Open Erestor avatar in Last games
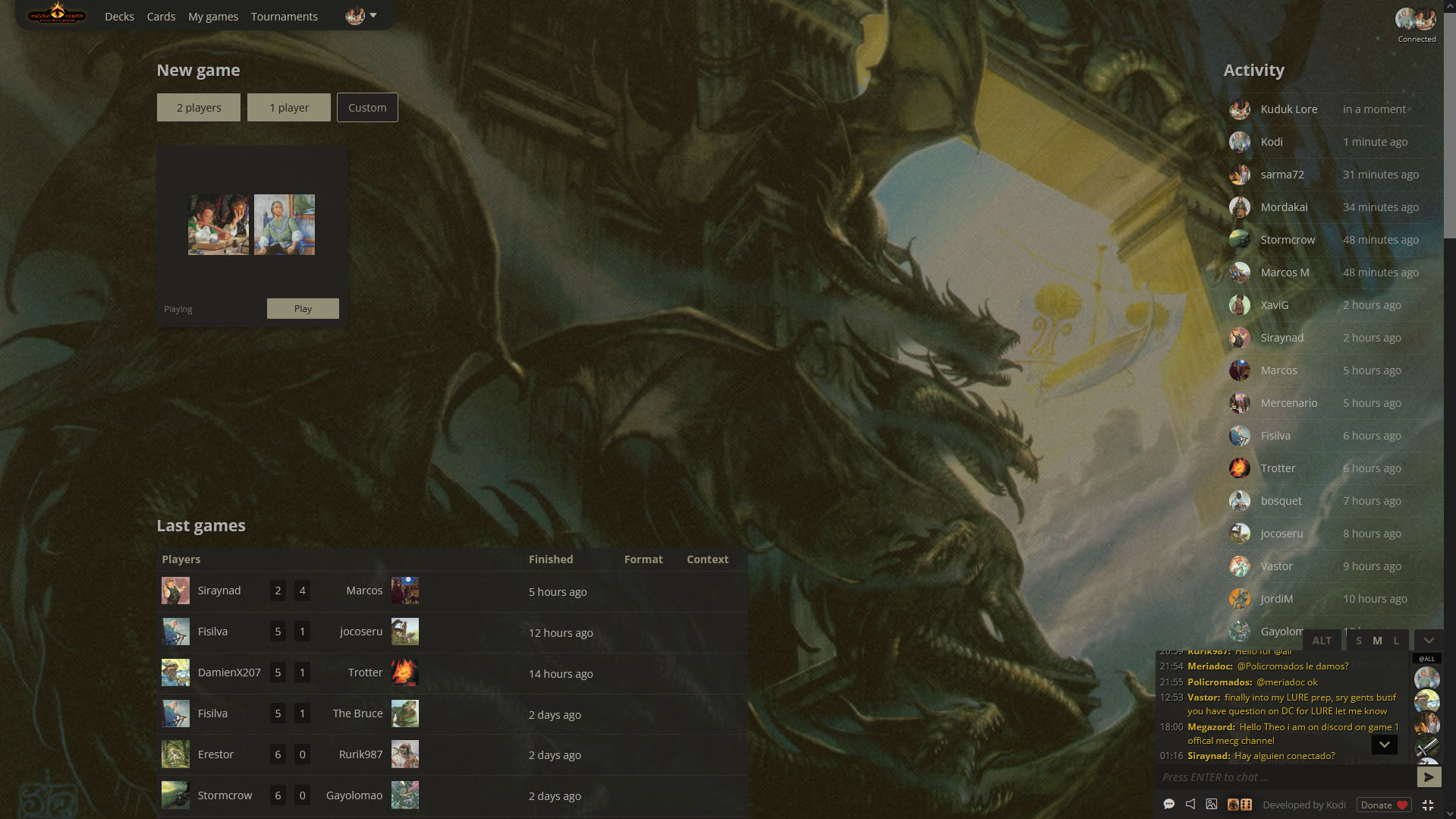The width and height of the screenshot is (1456, 819). (x=175, y=754)
